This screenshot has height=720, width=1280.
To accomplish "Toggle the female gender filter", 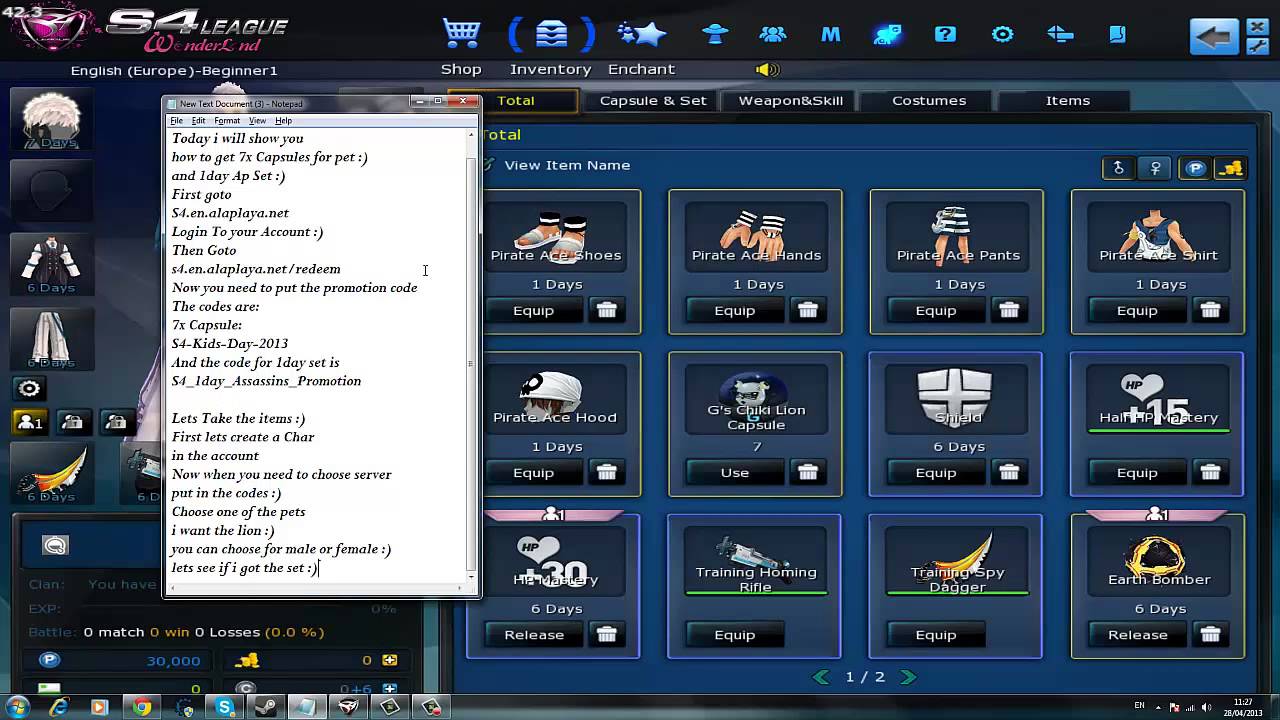I will [1155, 168].
